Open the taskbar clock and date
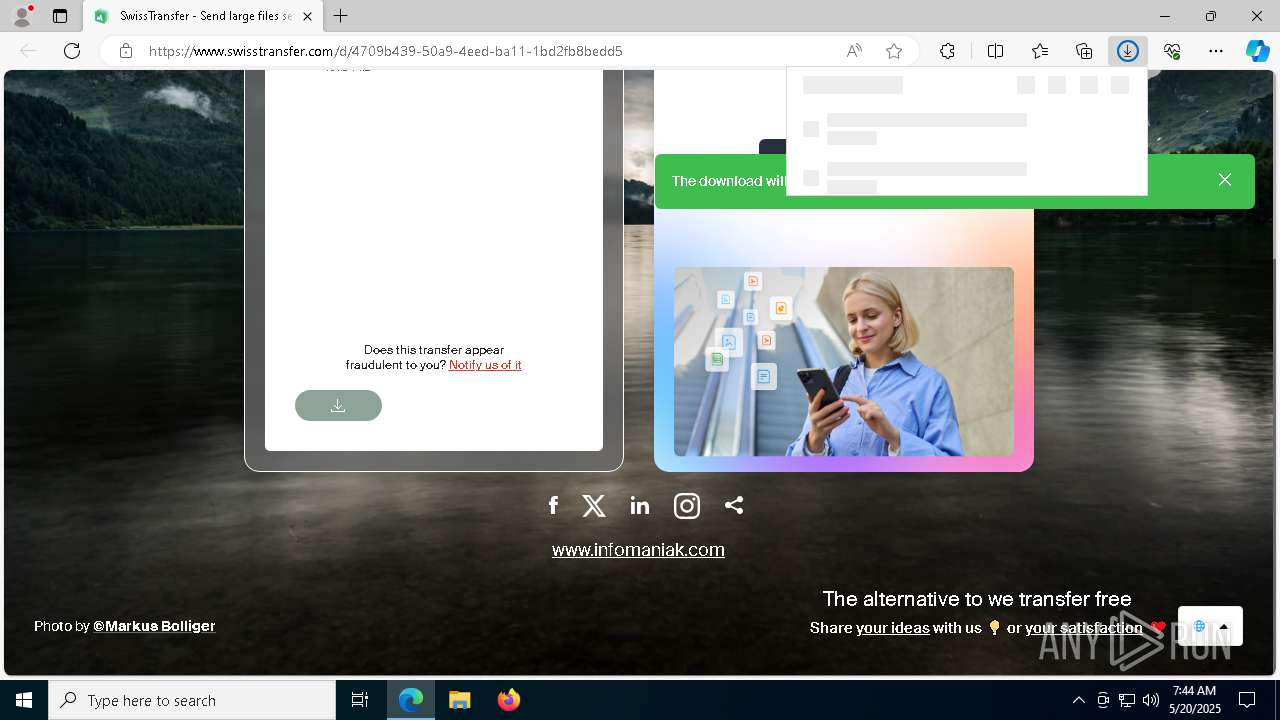 tap(1195, 700)
